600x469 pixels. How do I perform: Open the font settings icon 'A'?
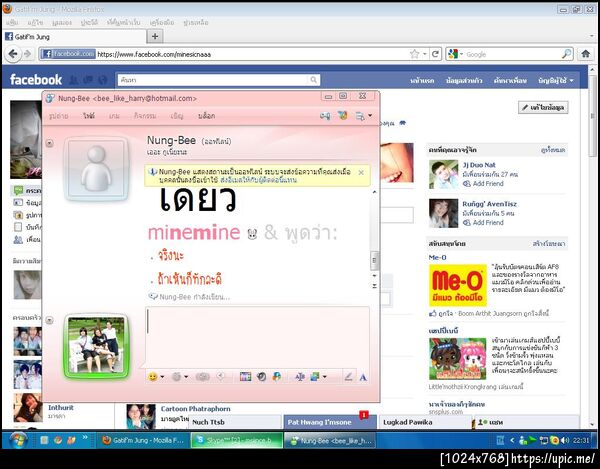pyautogui.click(x=363, y=378)
